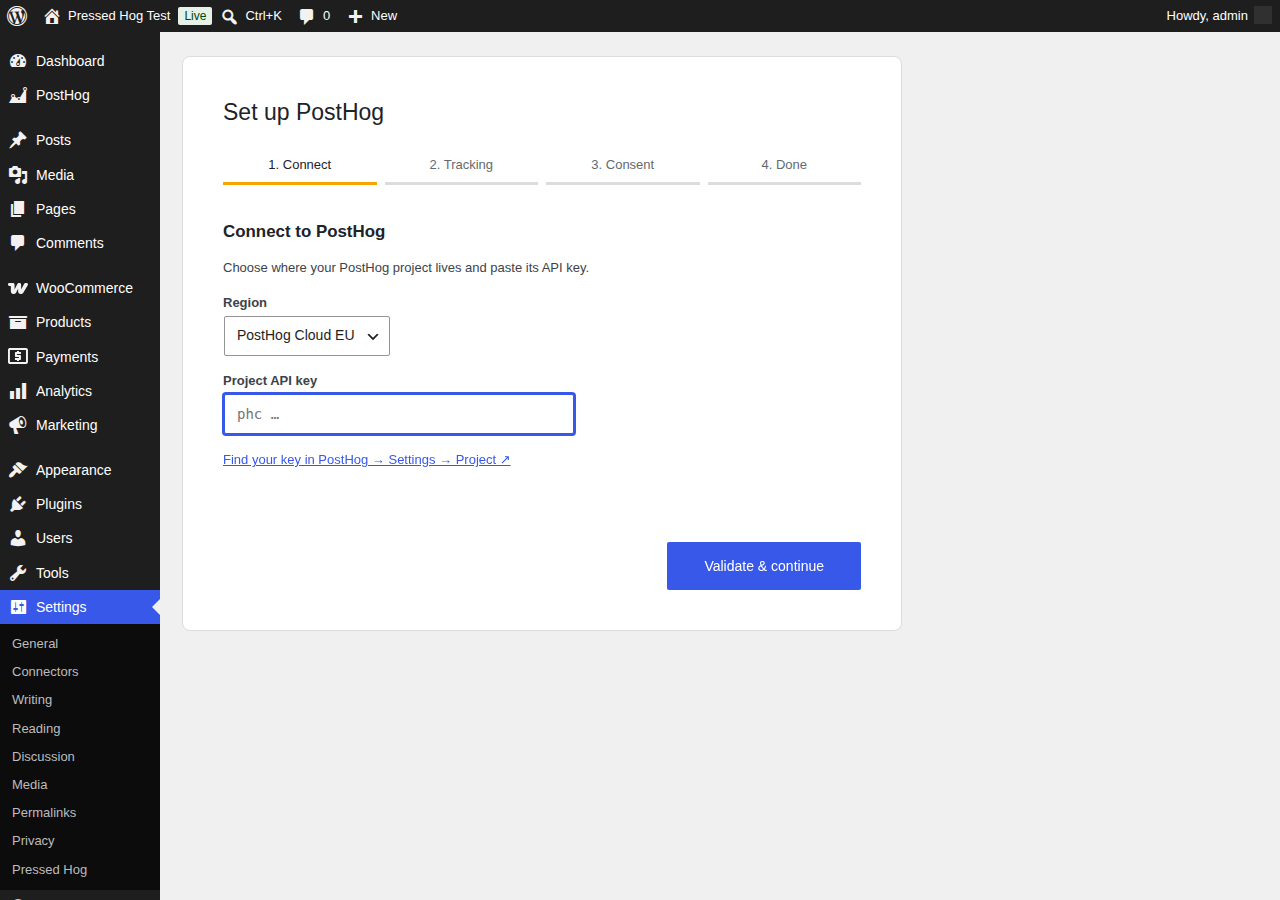Open General settings submenu link
Viewport: 1280px width, 900px height.
(35, 644)
